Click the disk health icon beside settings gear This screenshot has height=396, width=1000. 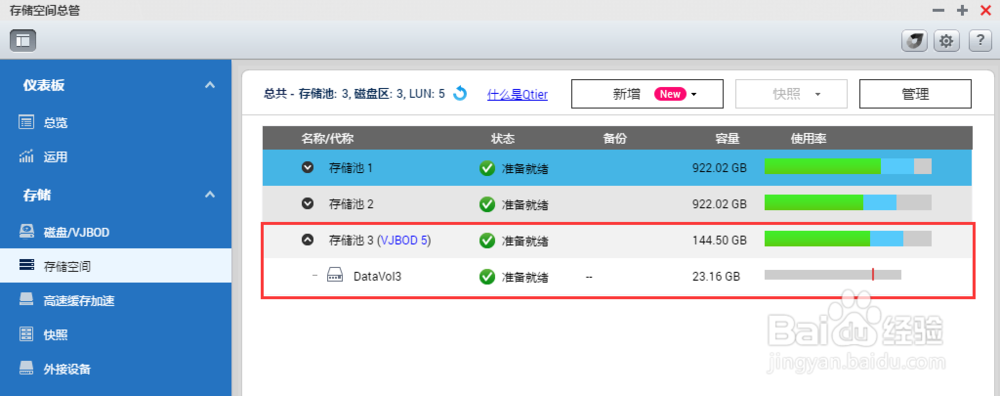(x=914, y=41)
